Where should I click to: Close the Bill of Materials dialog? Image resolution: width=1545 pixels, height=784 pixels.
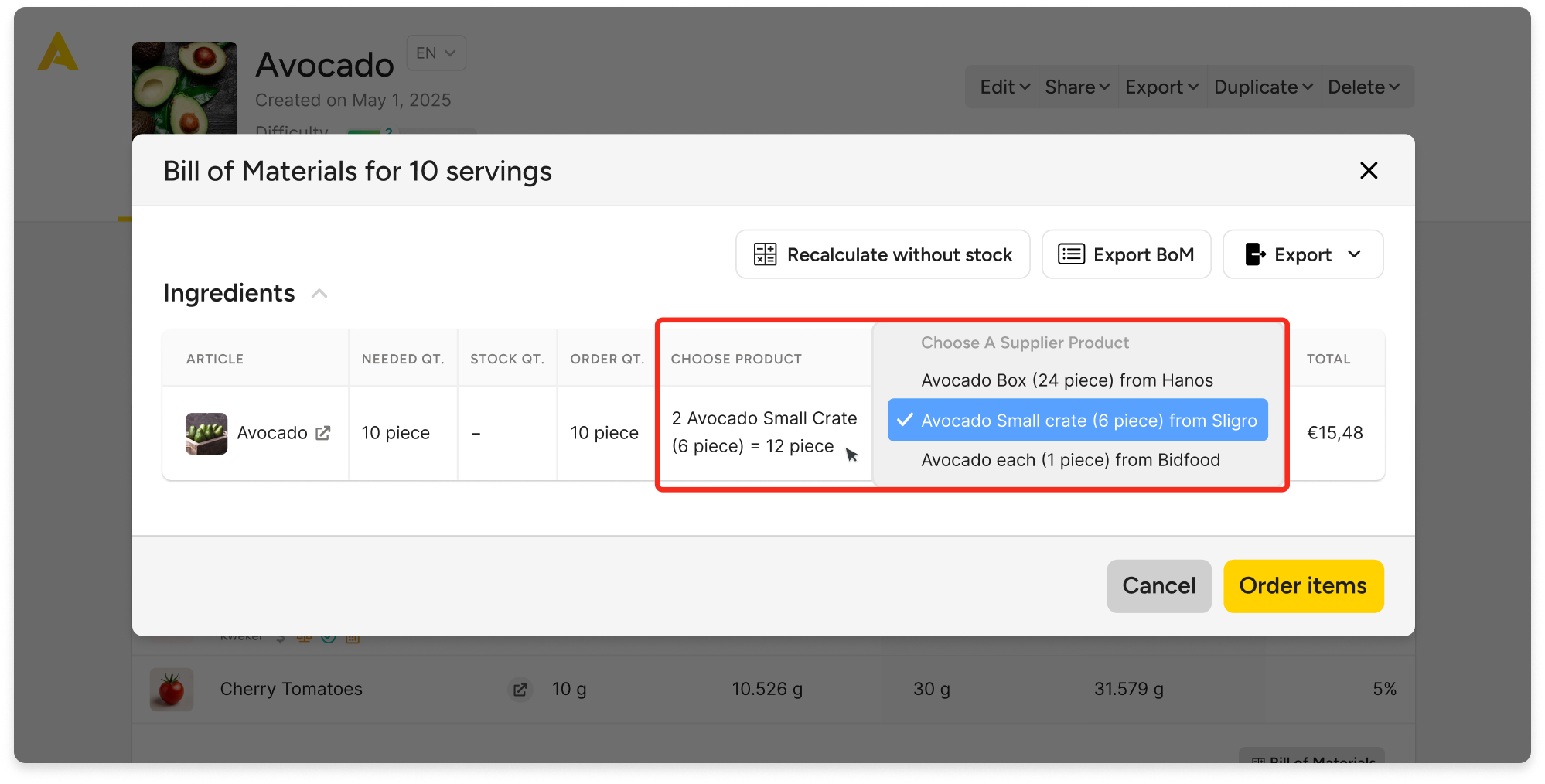(1368, 170)
